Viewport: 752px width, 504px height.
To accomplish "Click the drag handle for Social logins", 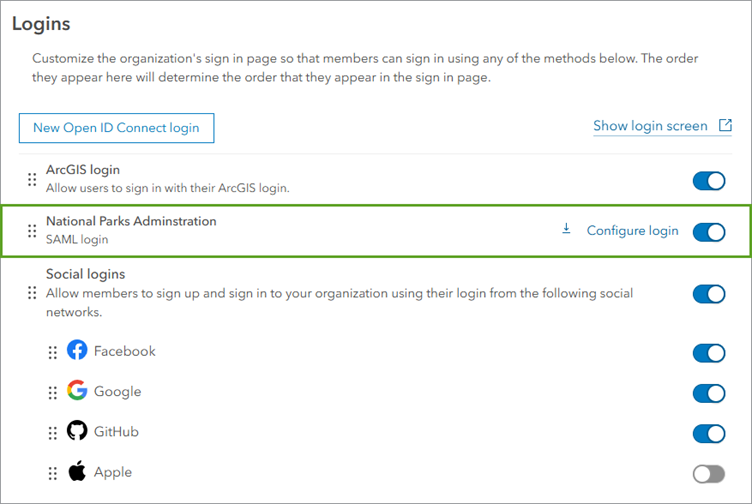I will pos(32,293).
